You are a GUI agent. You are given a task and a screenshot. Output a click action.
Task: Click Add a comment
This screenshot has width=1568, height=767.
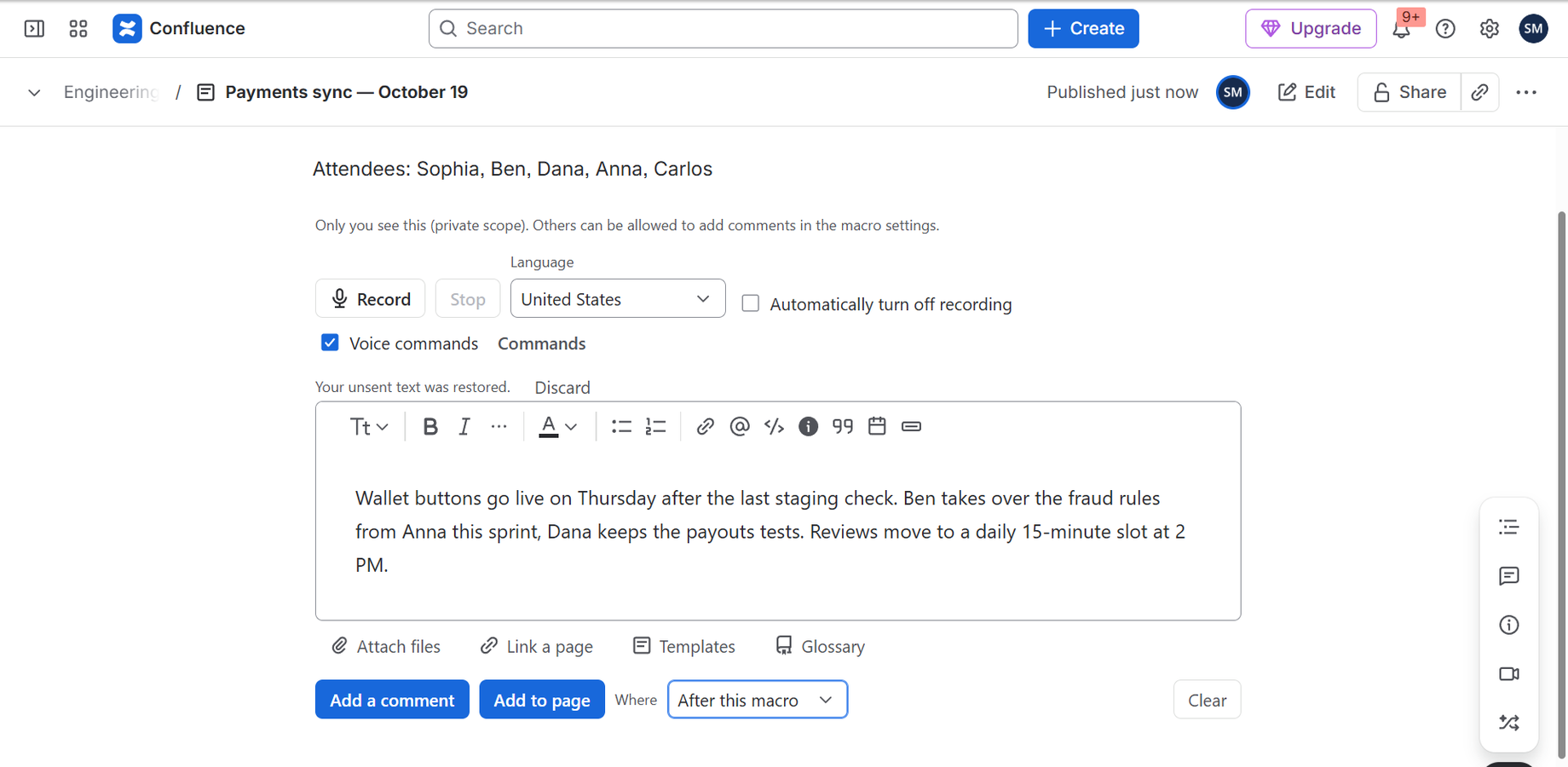392,700
